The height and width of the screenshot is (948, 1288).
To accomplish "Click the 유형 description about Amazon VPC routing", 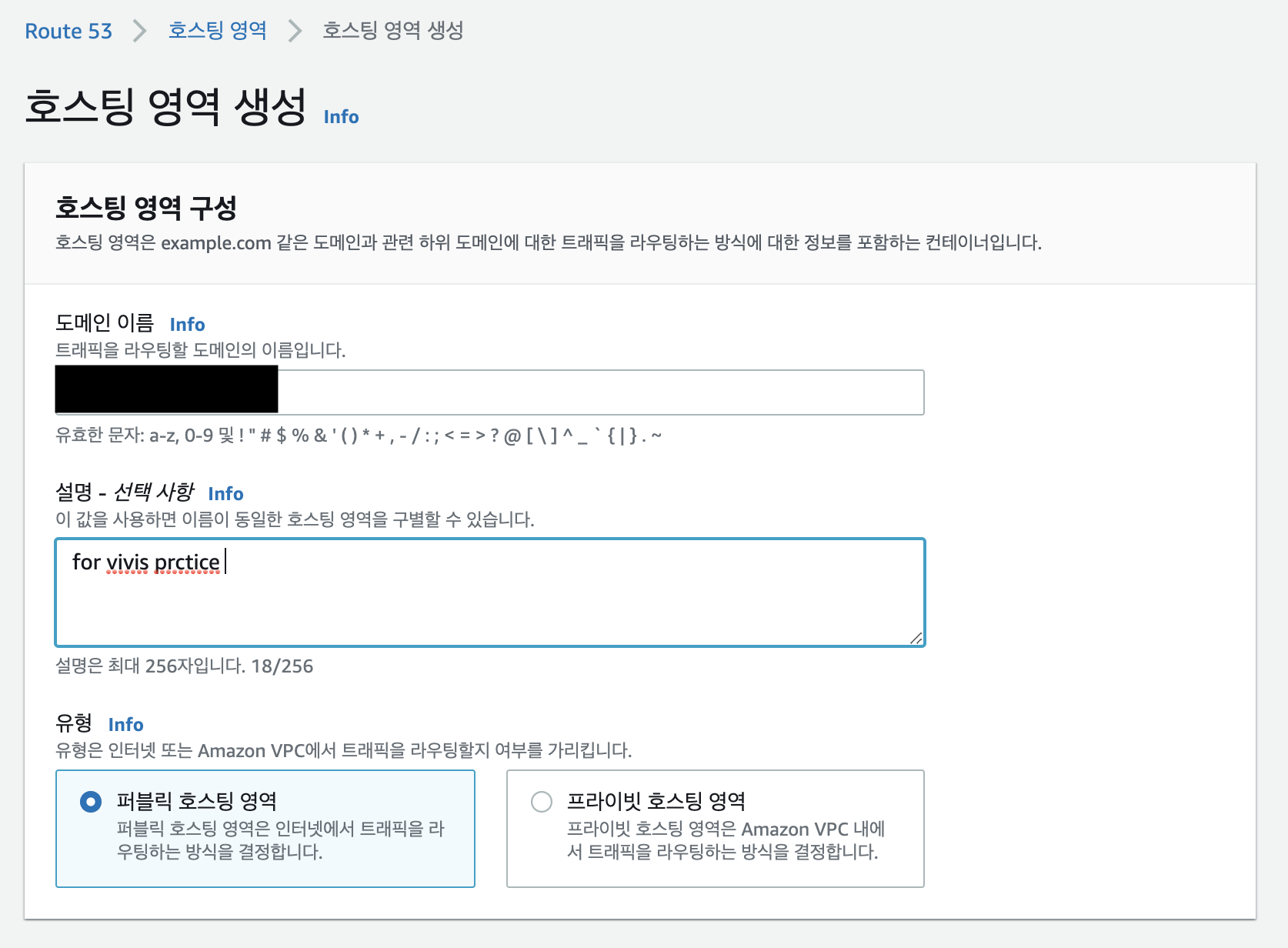I will pyautogui.click(x=344, y=750).
